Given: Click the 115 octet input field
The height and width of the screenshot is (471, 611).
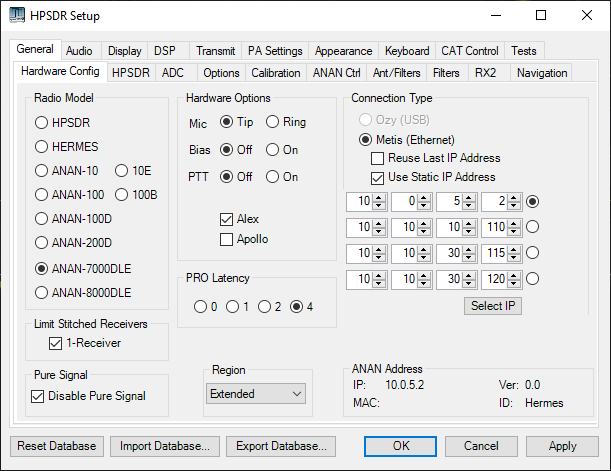Looking at the screenshot, I should point(494,253).
